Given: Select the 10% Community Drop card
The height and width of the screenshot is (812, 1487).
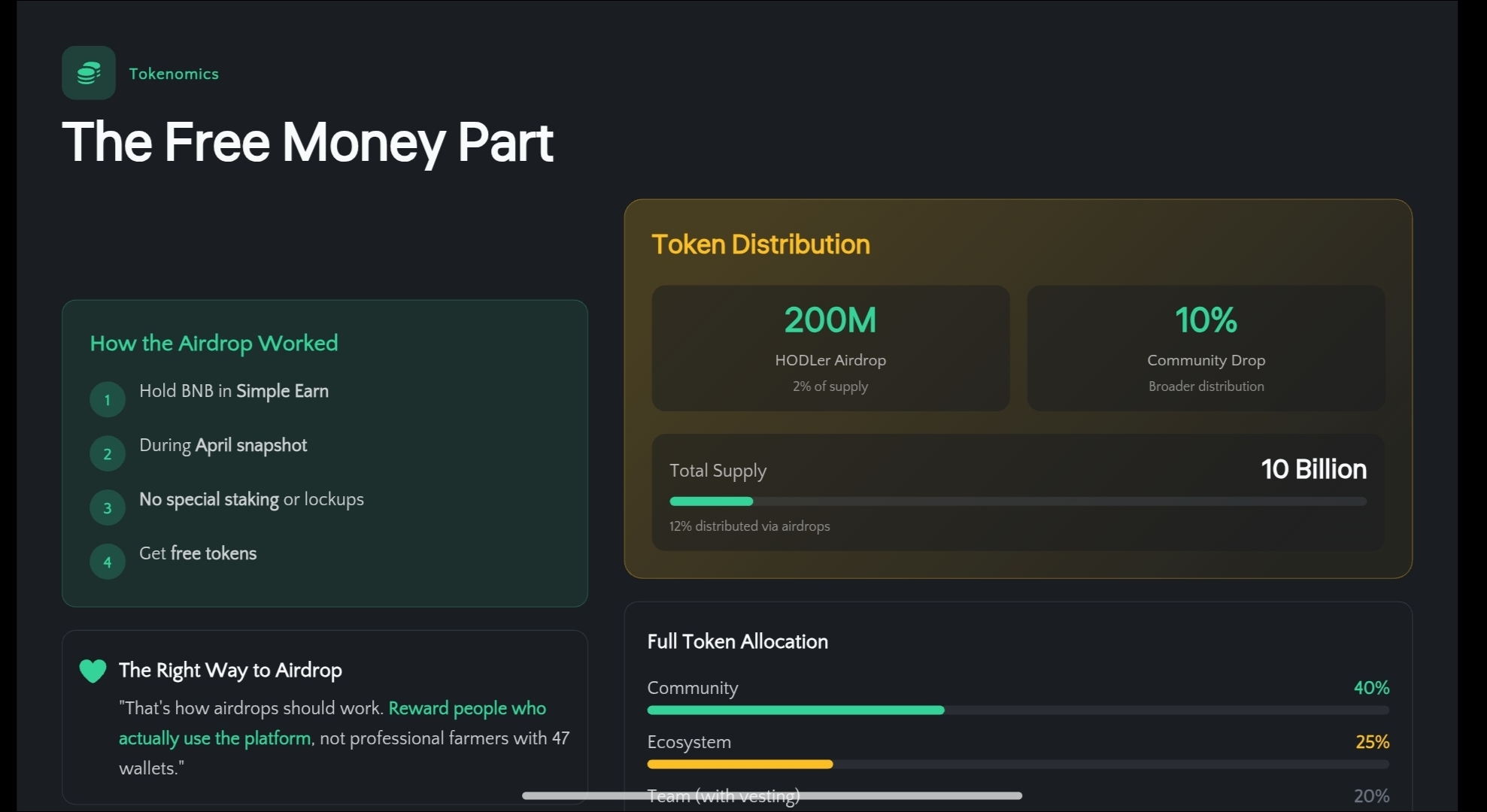Looking at the screenshot, I should 1206,348.
